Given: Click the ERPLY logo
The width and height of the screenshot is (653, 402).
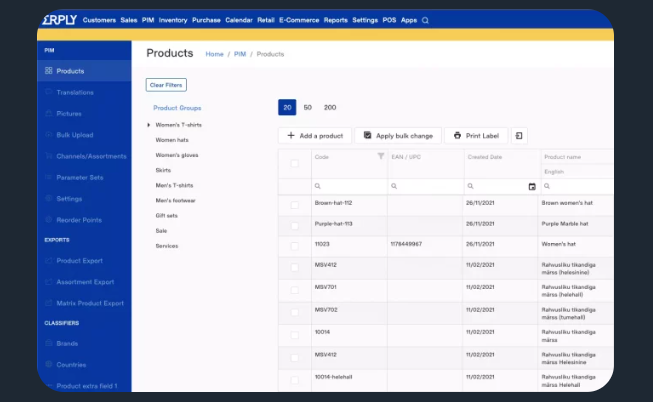Looking at the screenshot, I should point(60,20).
